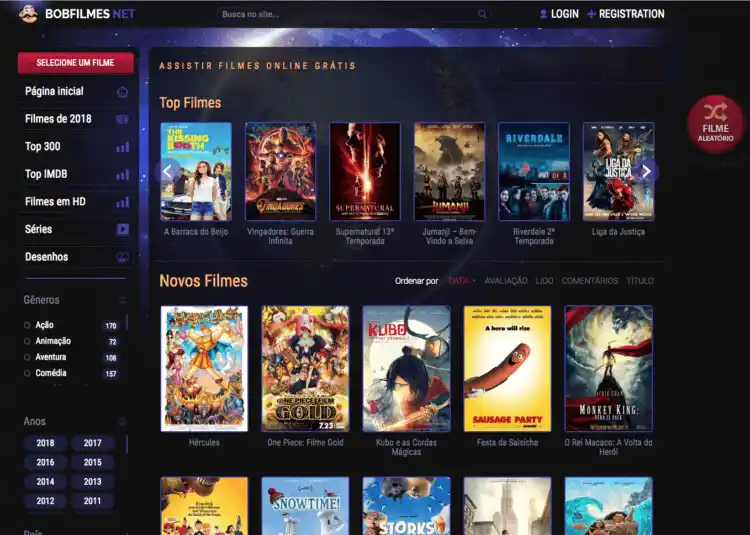The width and height of the screenshot is (750, 535).
Task: Open Top IMDB menu item
Action: (77, 175)
